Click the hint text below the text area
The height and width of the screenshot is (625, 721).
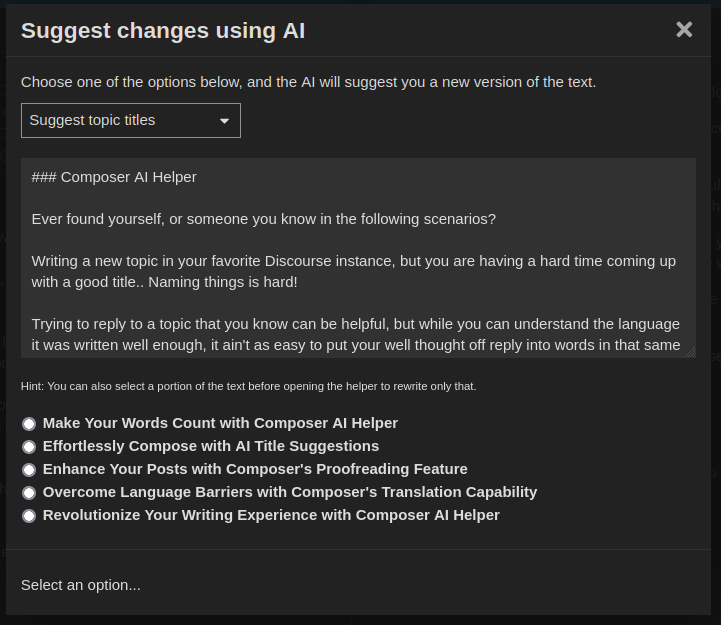click(x=248, y=386)
